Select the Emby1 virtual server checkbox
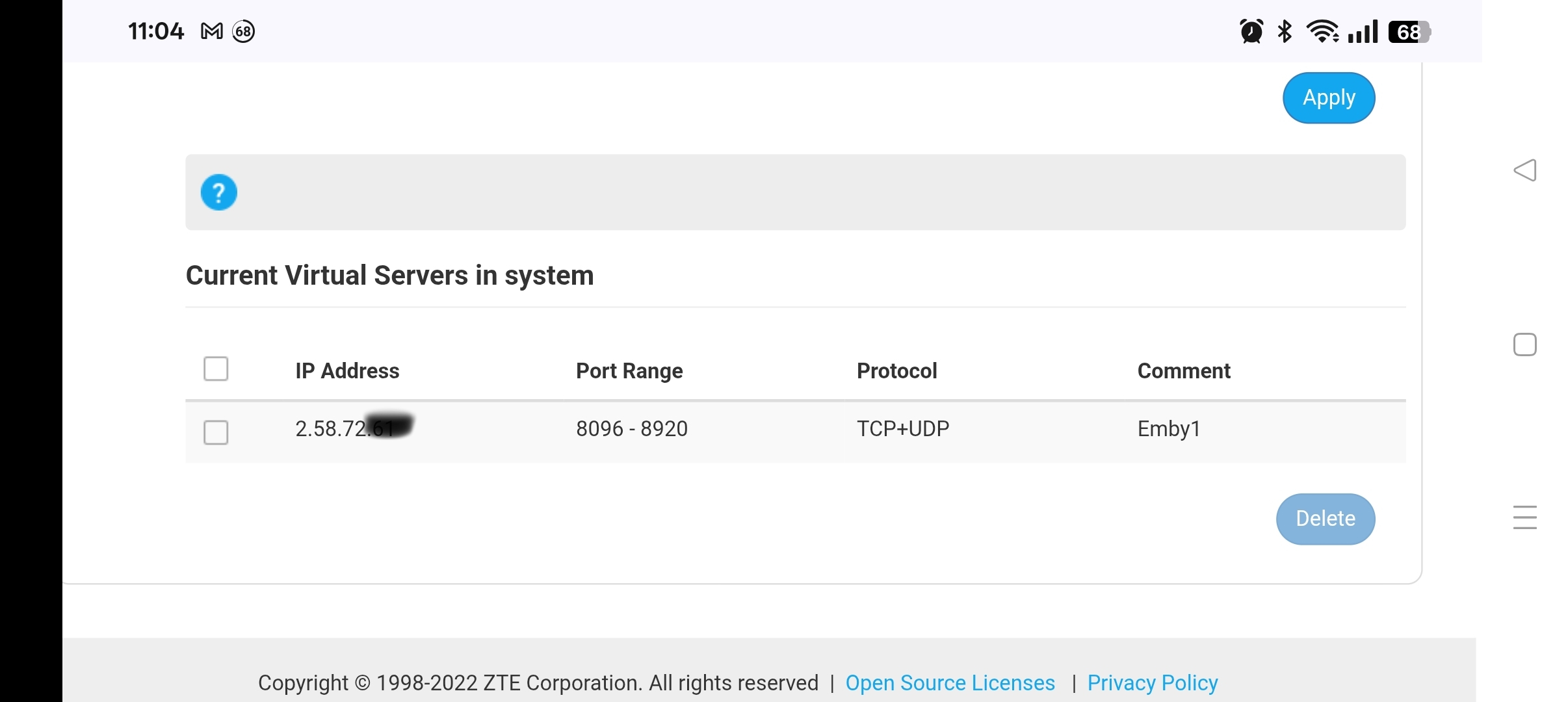The image size is (1568, 702). [x=216, y=432]
